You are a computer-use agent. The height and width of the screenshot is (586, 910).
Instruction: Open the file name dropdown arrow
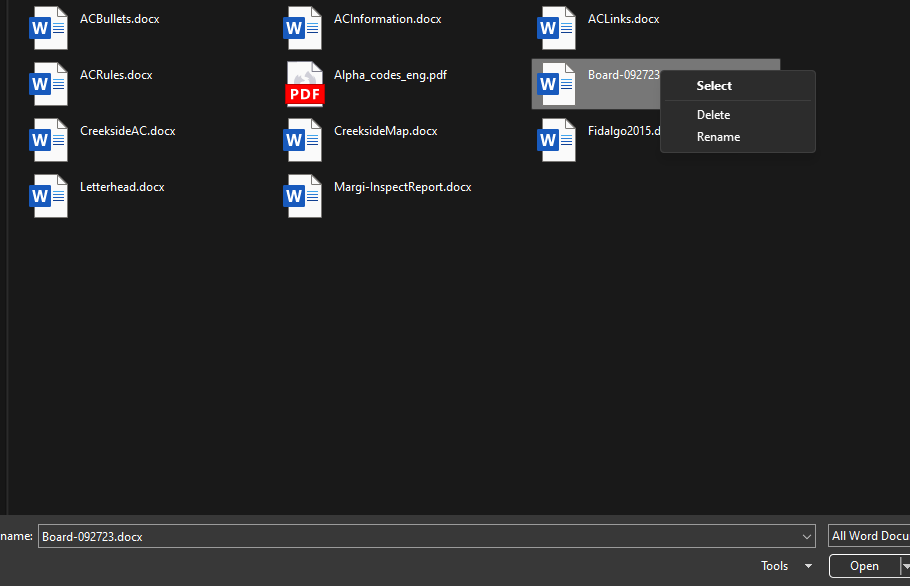tap(806, 537)
